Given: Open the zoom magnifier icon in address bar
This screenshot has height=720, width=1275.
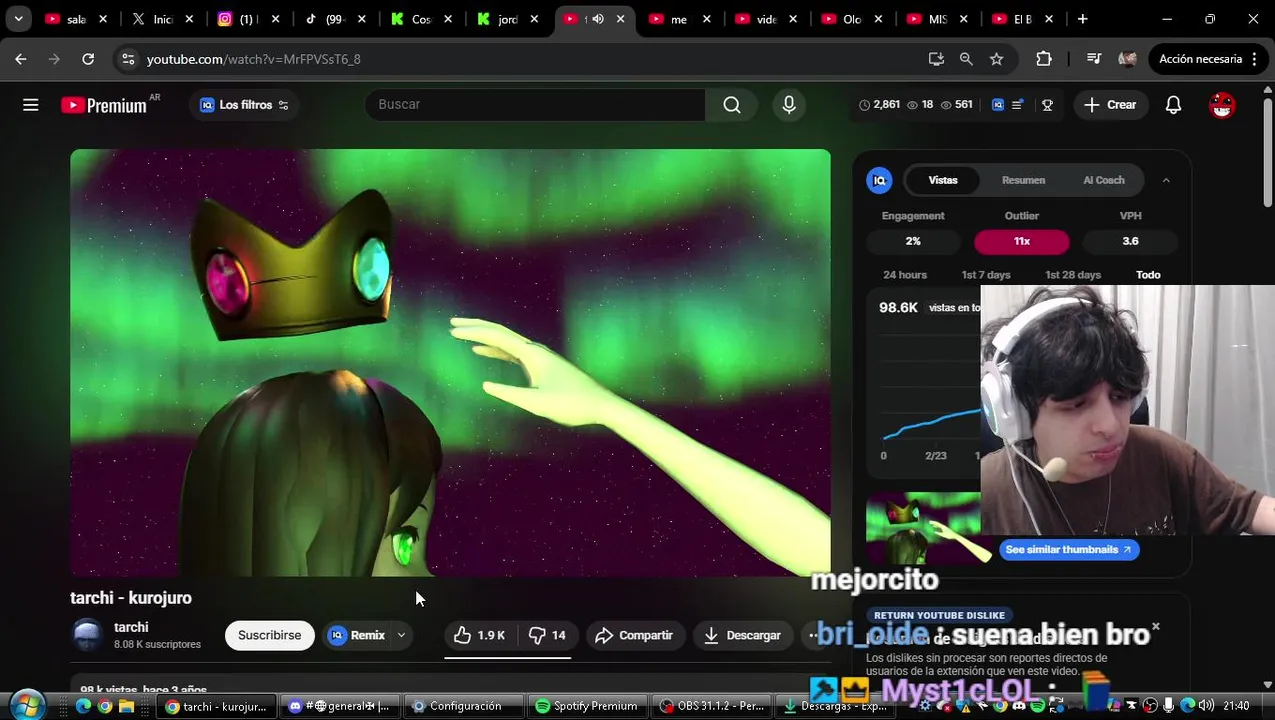Looking at the screenshot, I should click(966, 59).
